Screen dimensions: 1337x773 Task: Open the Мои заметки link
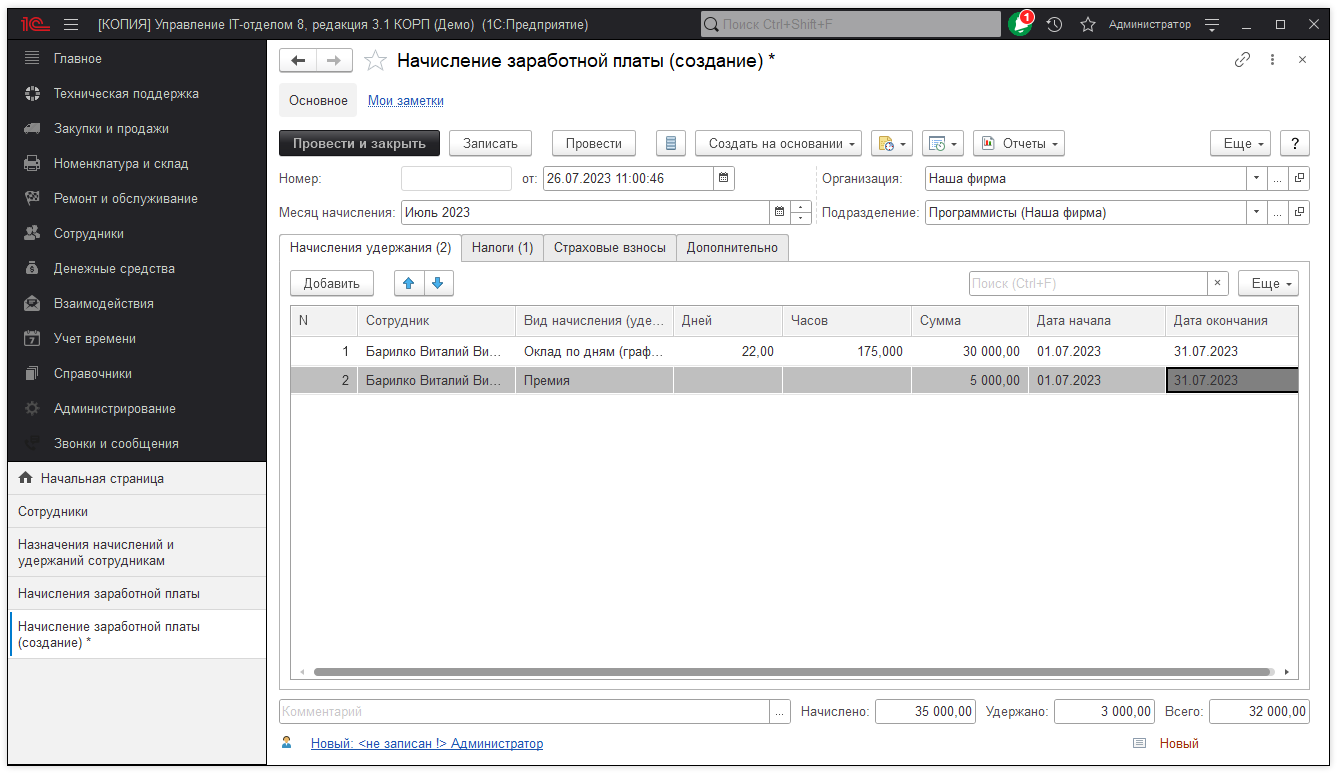[404, 100]
